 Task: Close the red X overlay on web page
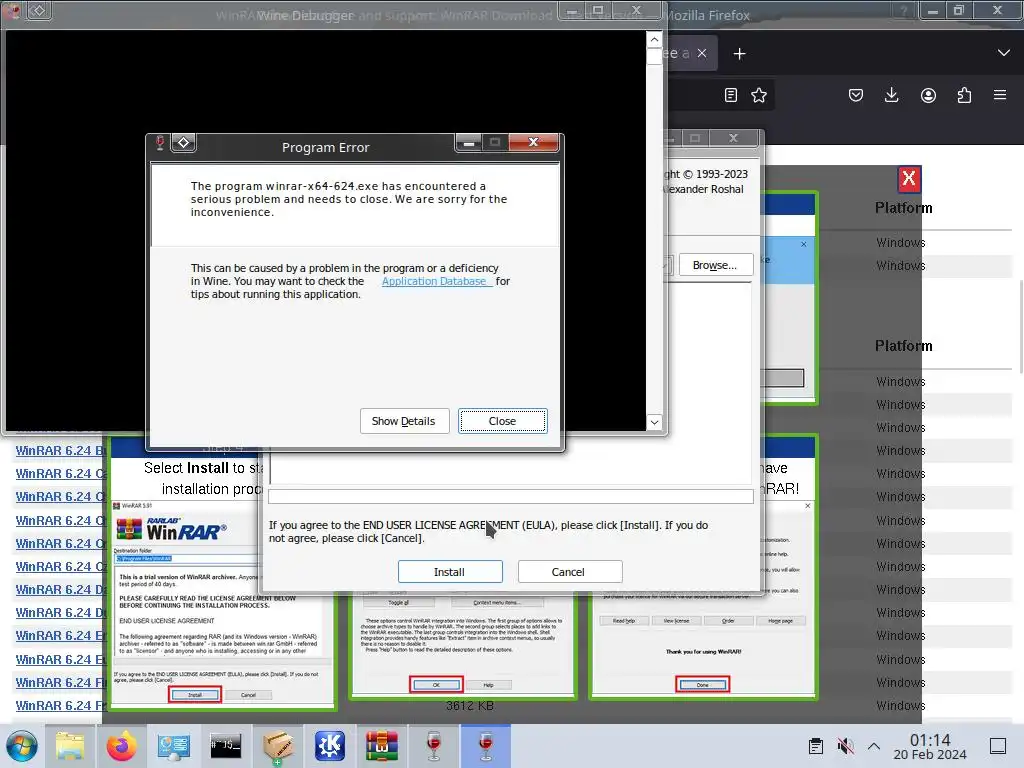coord(908,178)
